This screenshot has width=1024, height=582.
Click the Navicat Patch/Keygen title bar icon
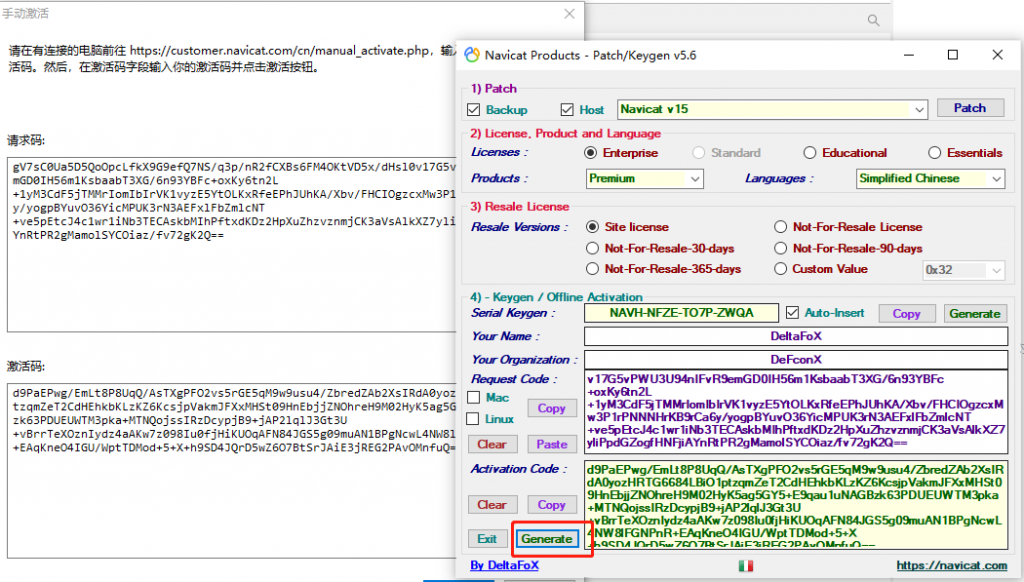tap(471, 54)
